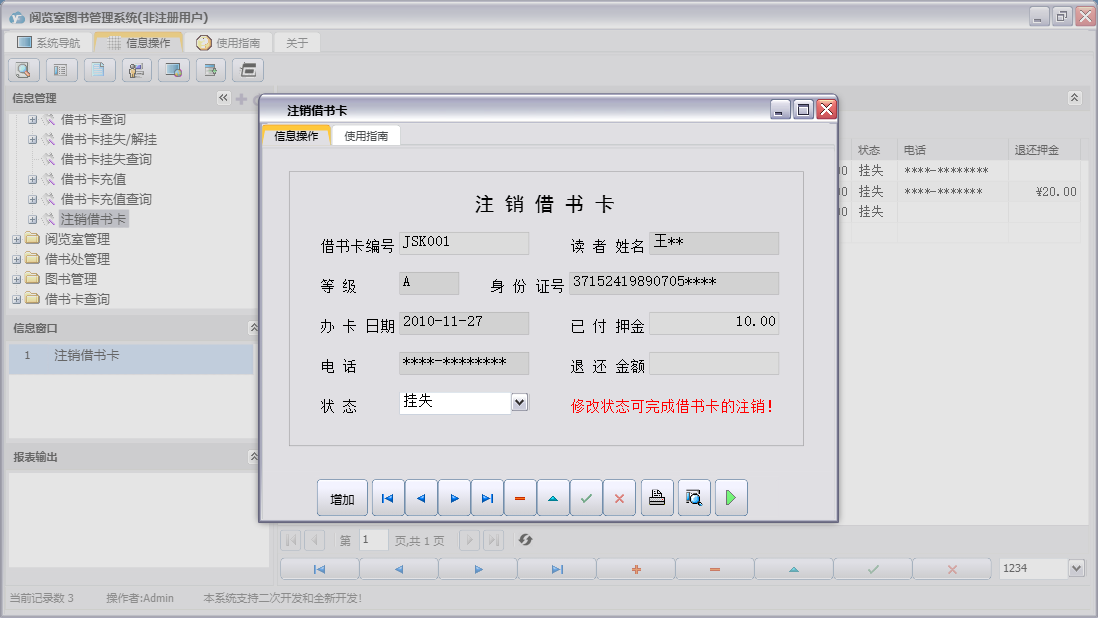Select the search/zoom tool in the toolbar
1098x618 pixels.
pos(22,70)
